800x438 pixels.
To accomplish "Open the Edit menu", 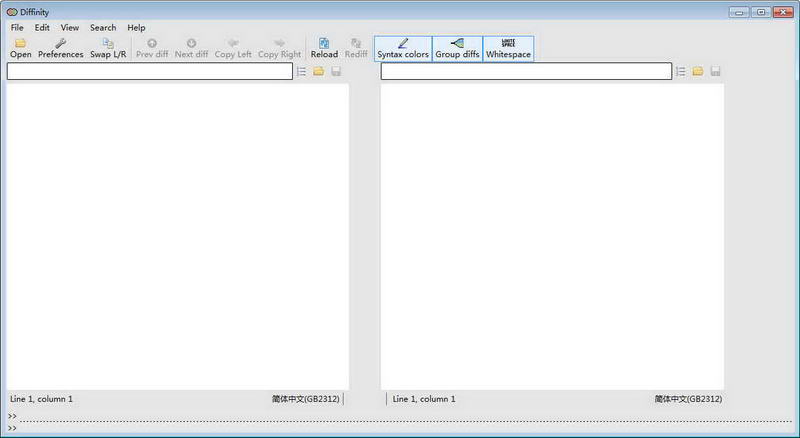I will pyautogui.click(x=42, y=28).
